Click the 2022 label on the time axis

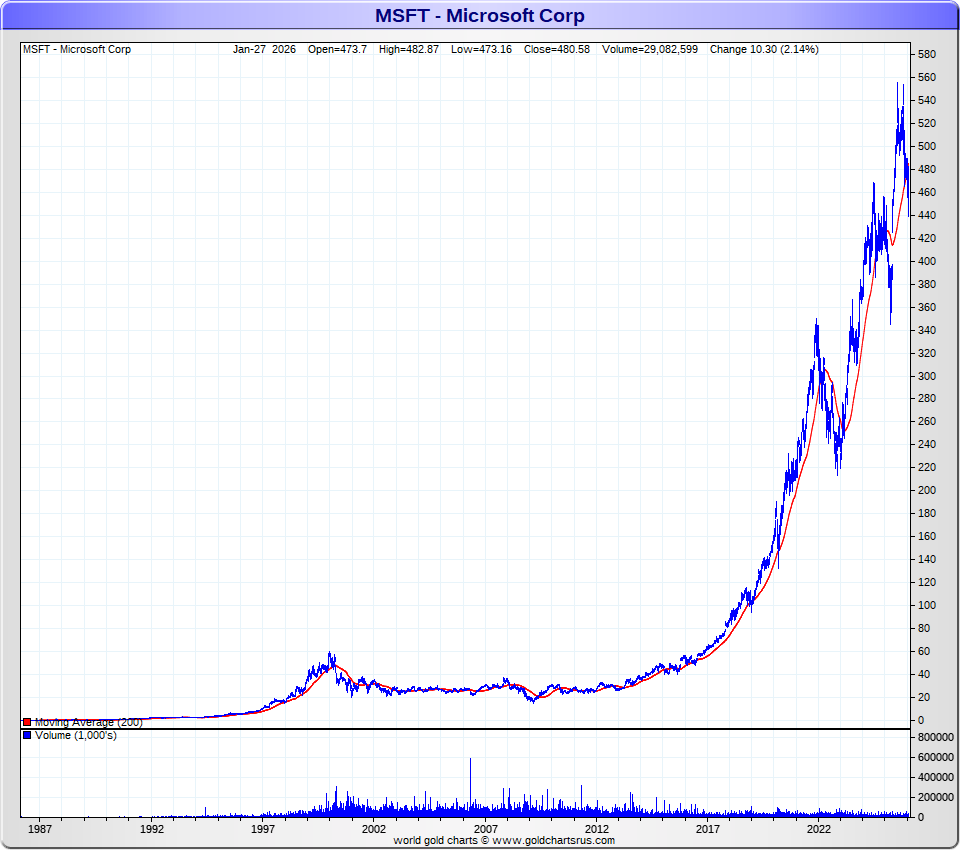click(819, 829)
